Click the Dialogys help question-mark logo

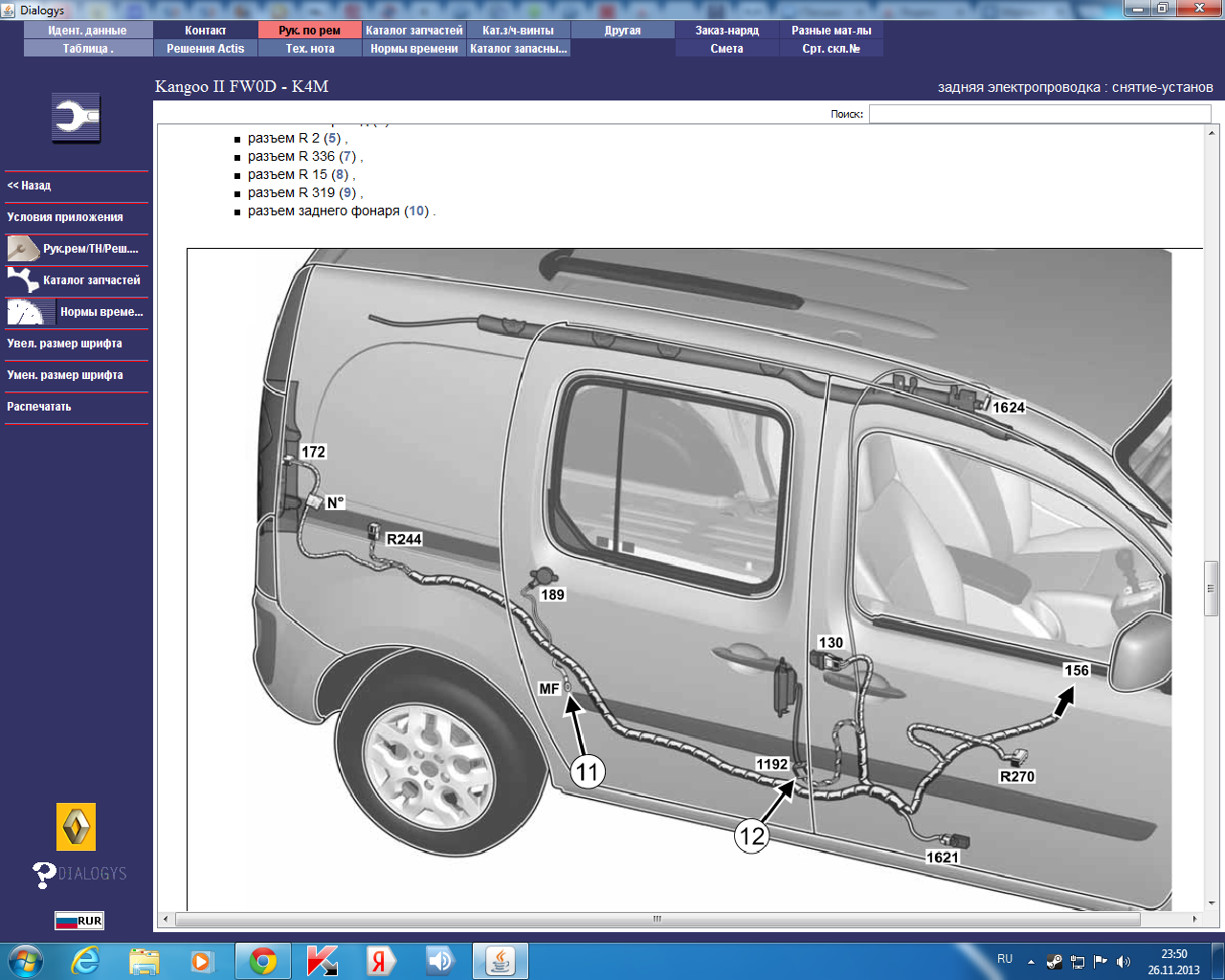click(x=79, y=874)
